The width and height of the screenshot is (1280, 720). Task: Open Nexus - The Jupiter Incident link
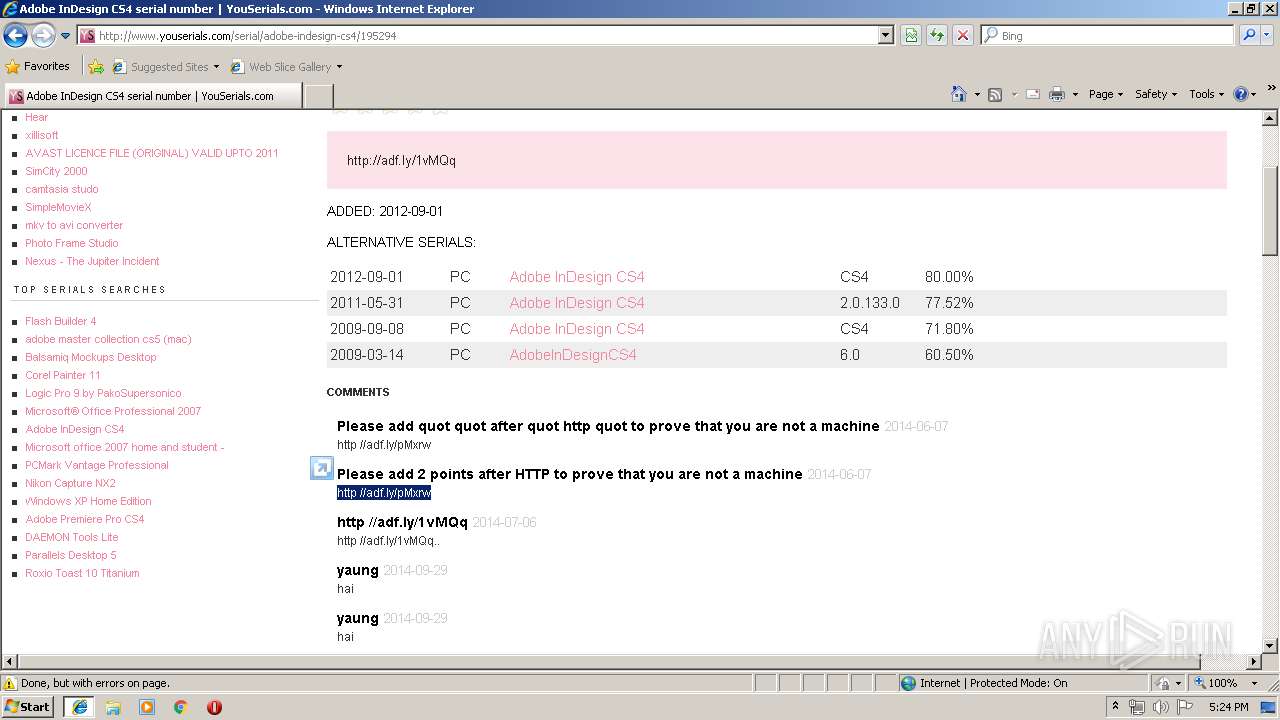tap(92, 261)
